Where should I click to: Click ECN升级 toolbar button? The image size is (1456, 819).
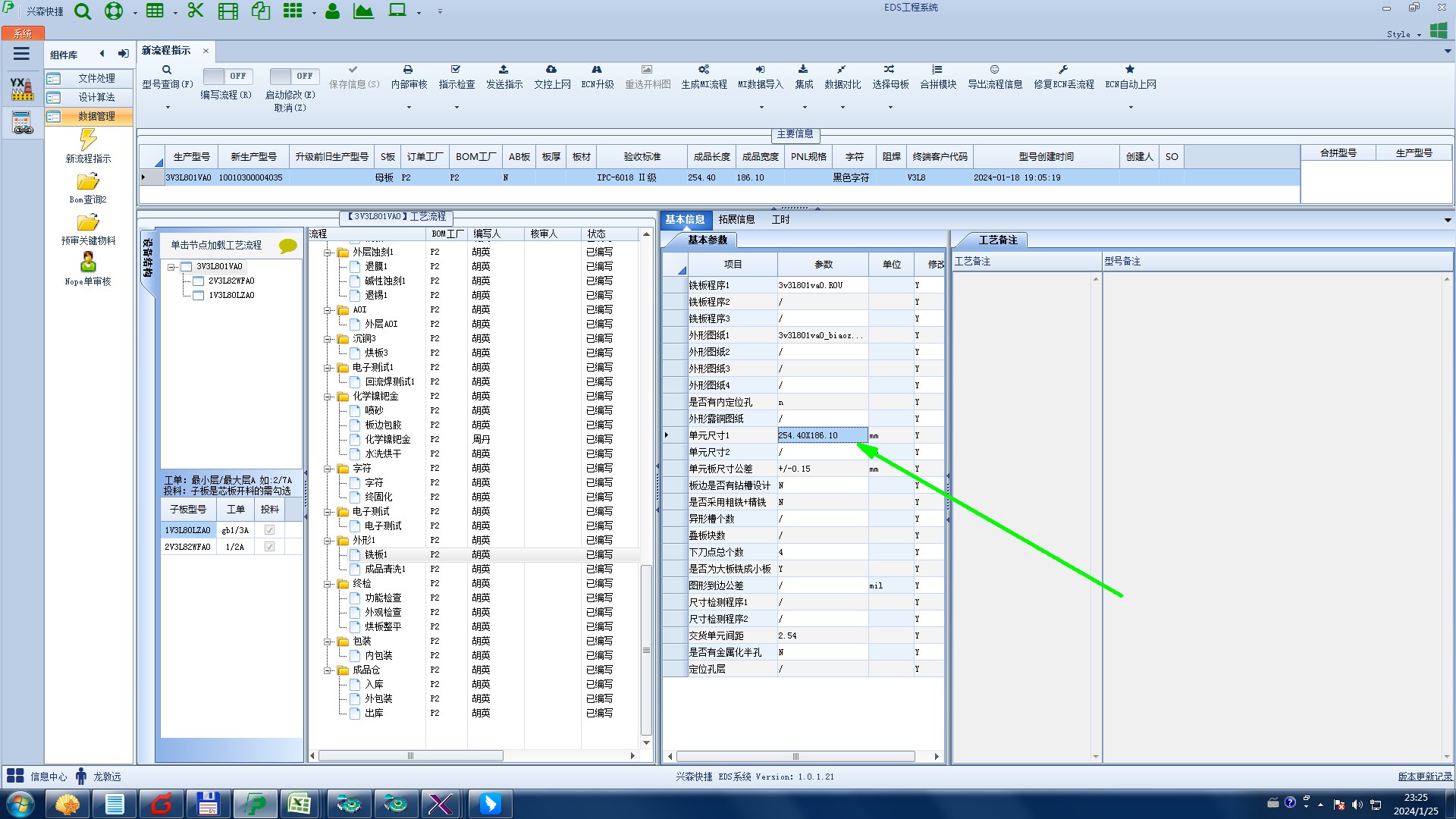tap(597, 77)
